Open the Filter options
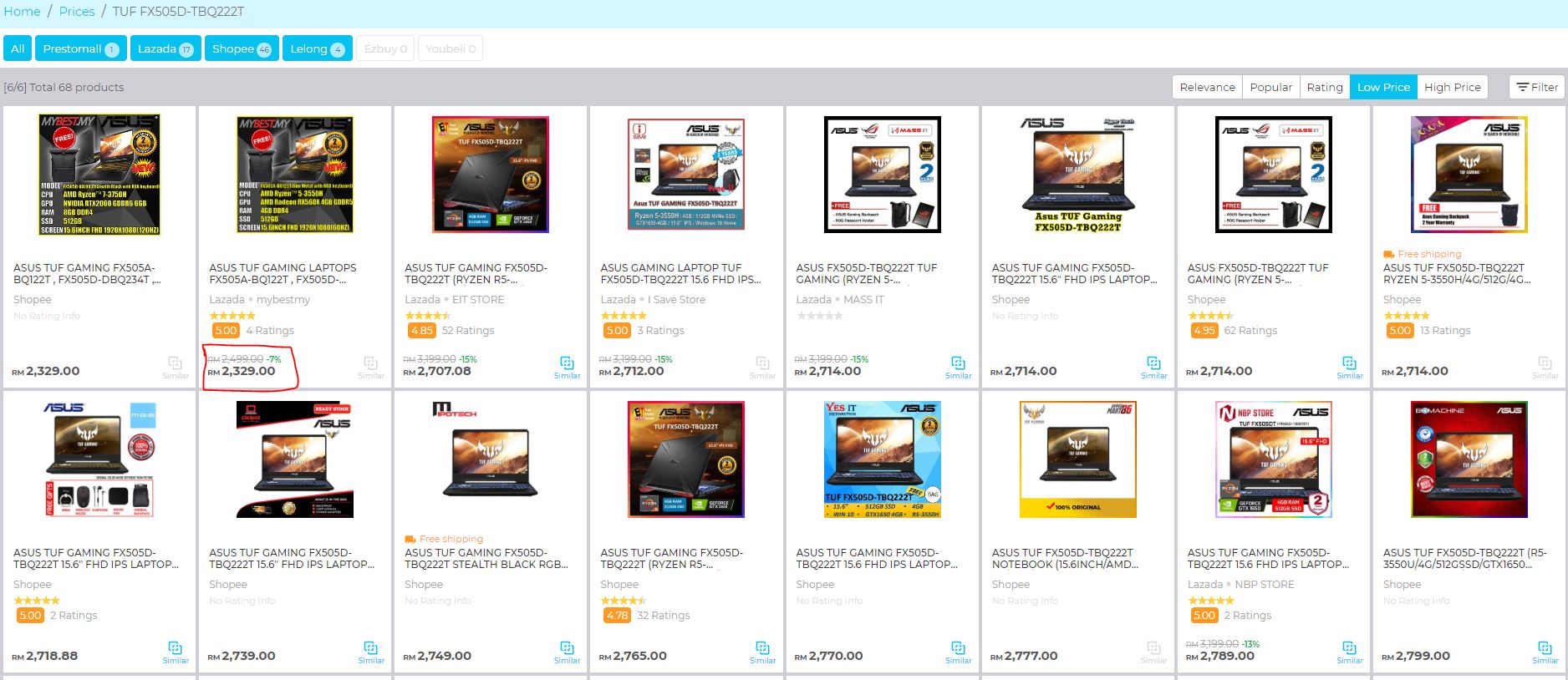Screen dimensions: 1568x680 pyautogui.click(x=1537, y=87)
